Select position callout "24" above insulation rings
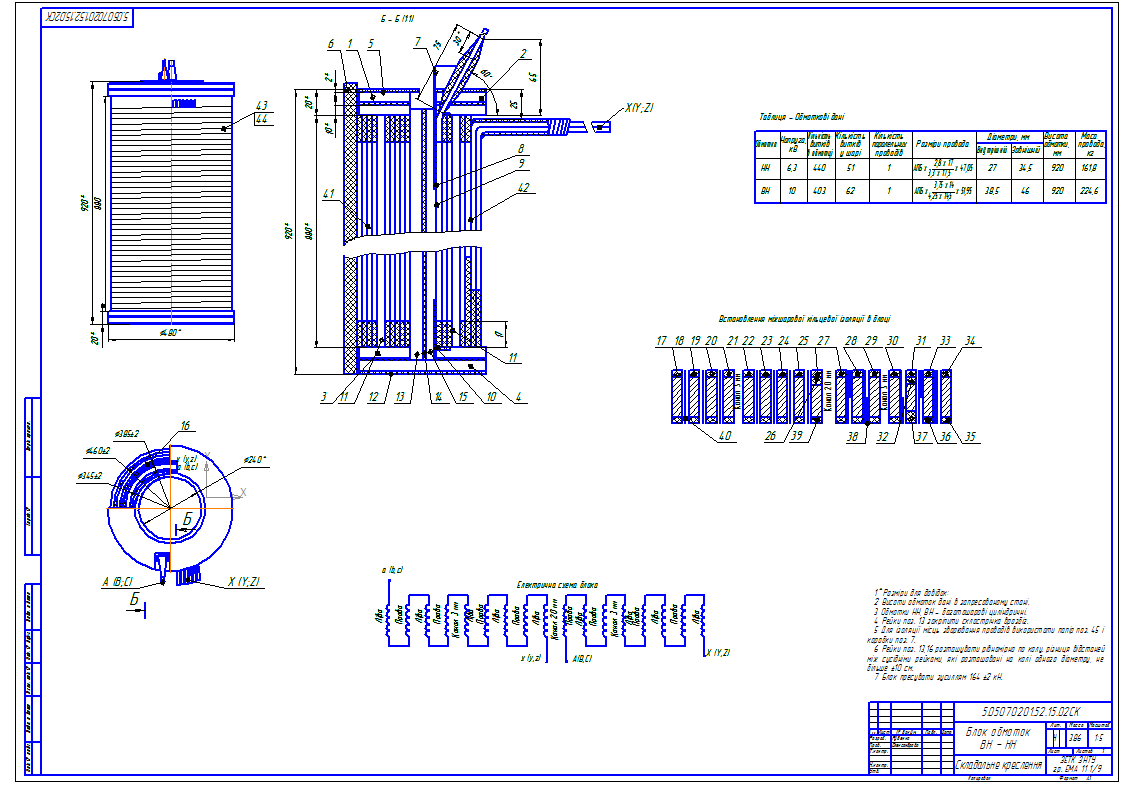Screen dimensions: 1125x785 click(783, 341)
